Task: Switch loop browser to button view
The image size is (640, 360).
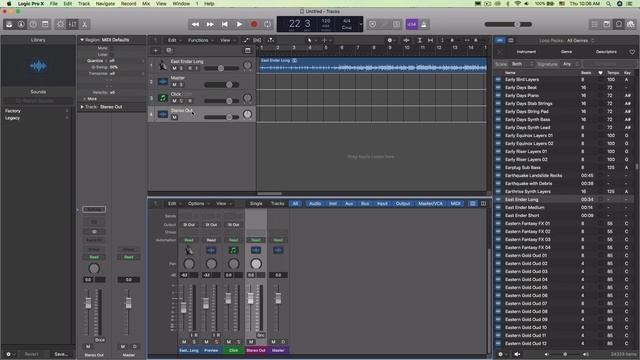Action: point(500,40)
